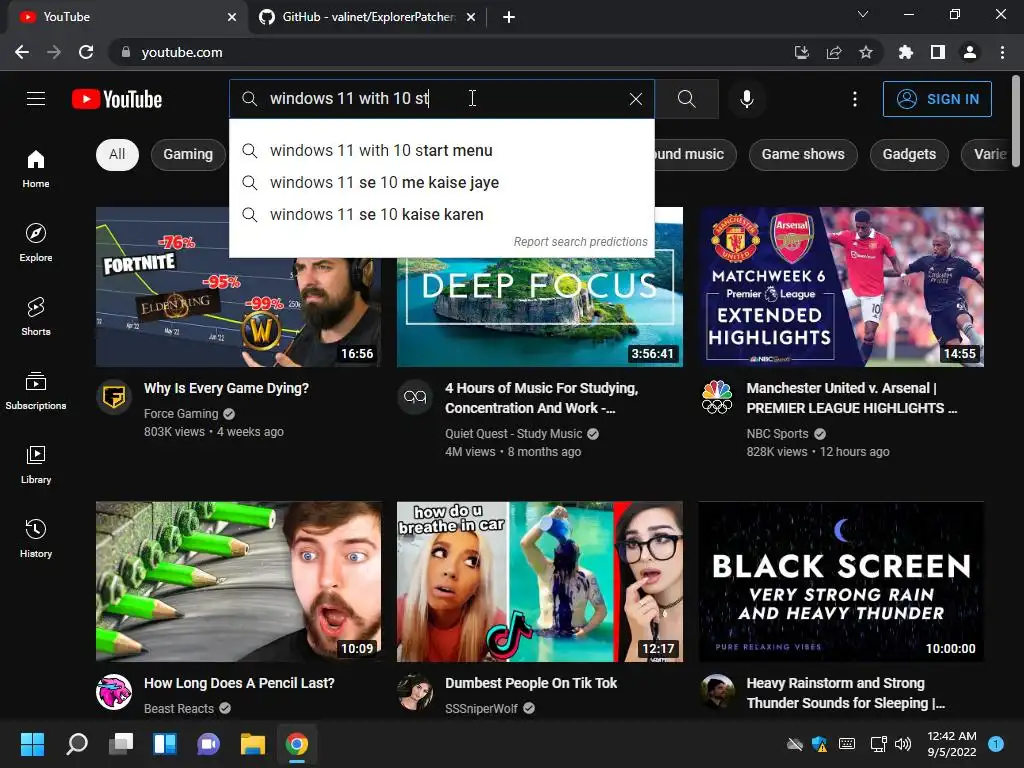Select the Gaming filter chip

tap(188, 154)
